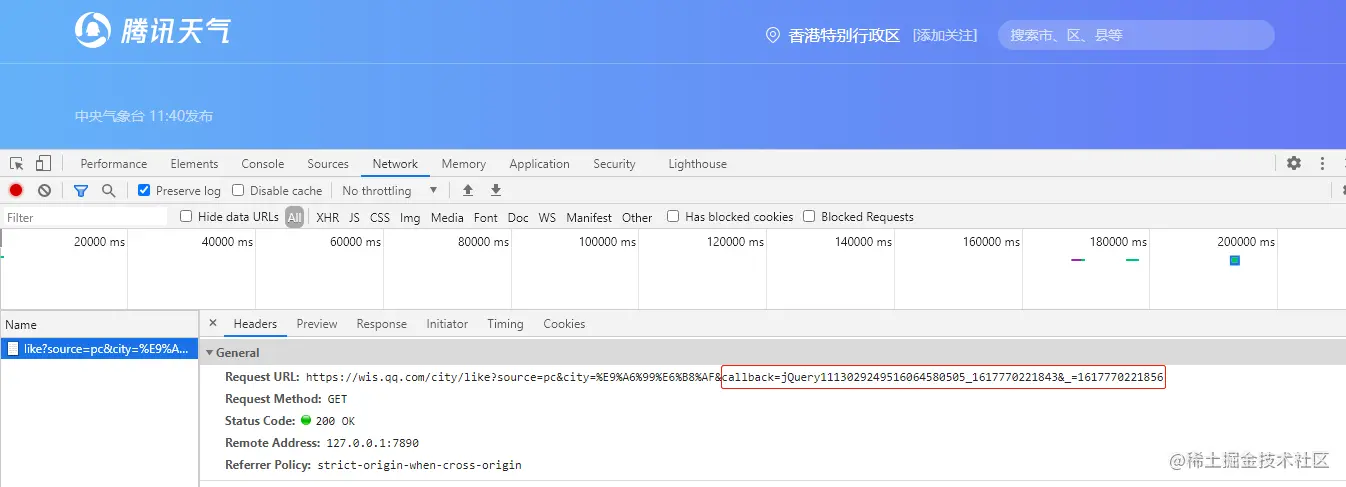The height and width of the screenshot is (487, 1346).
Task: Select the like?source=pc request row
Action: coord(99,349)
